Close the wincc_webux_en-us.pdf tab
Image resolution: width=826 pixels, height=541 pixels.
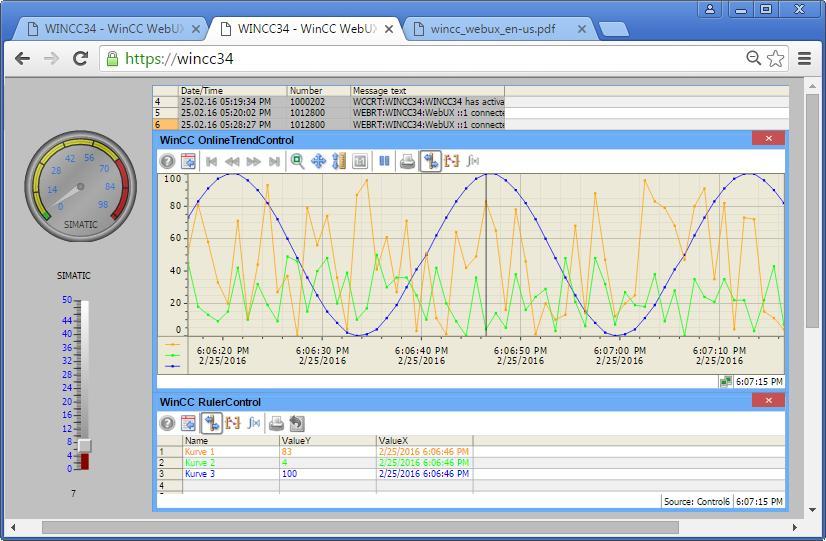(x=582, y=29)
